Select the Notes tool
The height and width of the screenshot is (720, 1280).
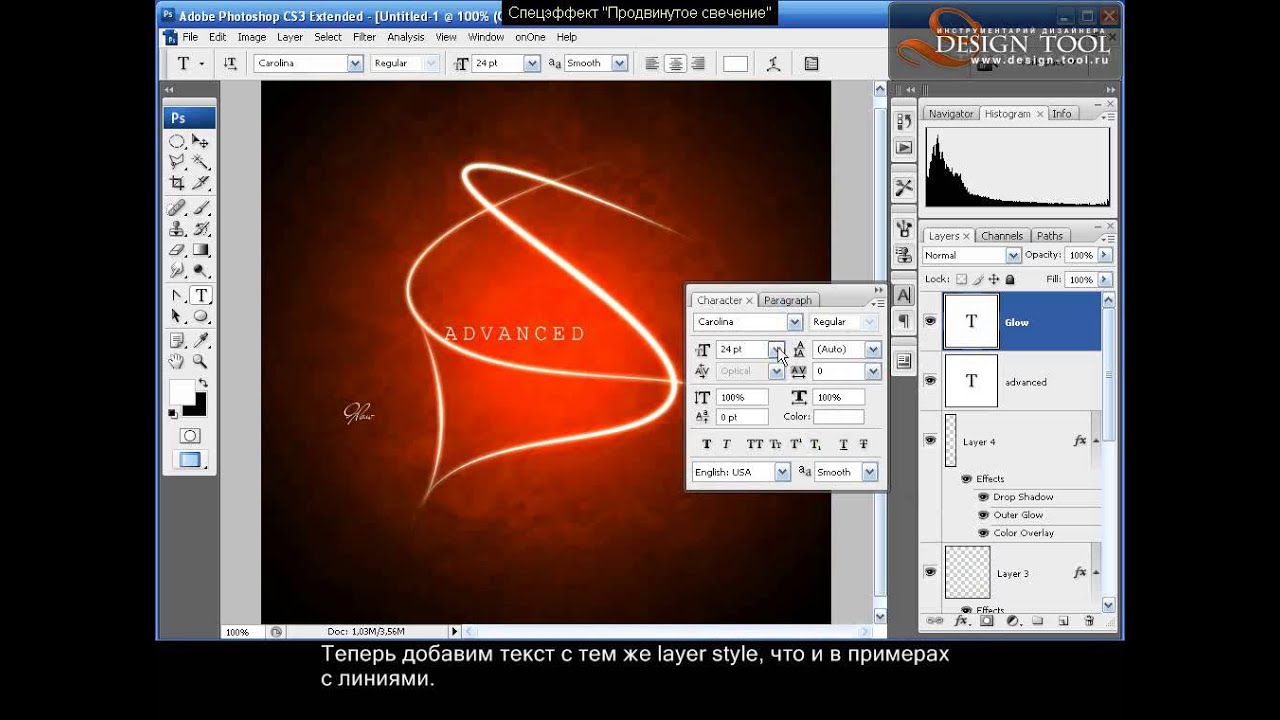[x=177, y=341]
